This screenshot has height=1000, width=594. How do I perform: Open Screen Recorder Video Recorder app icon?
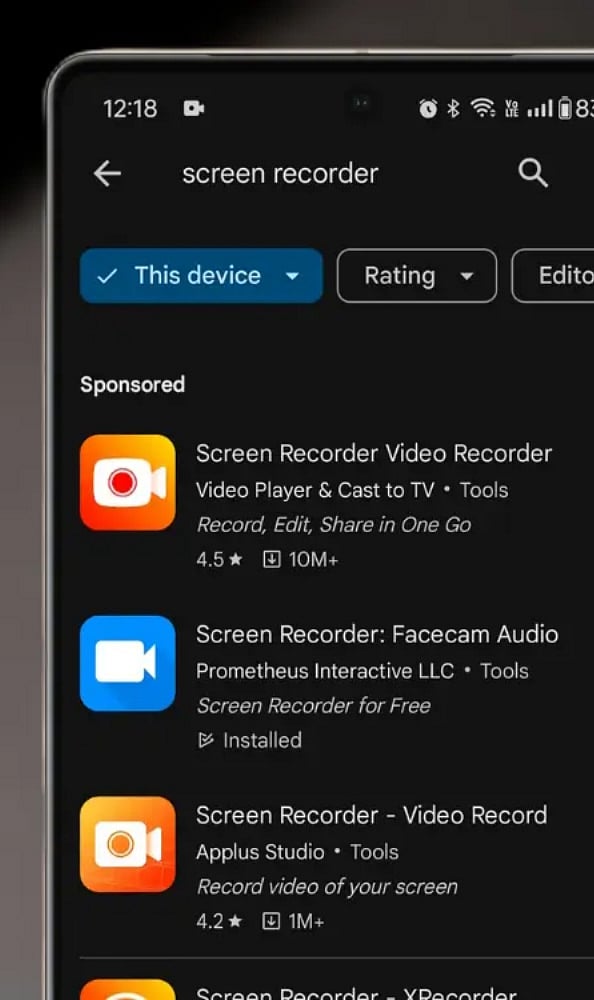coord(128,483)
